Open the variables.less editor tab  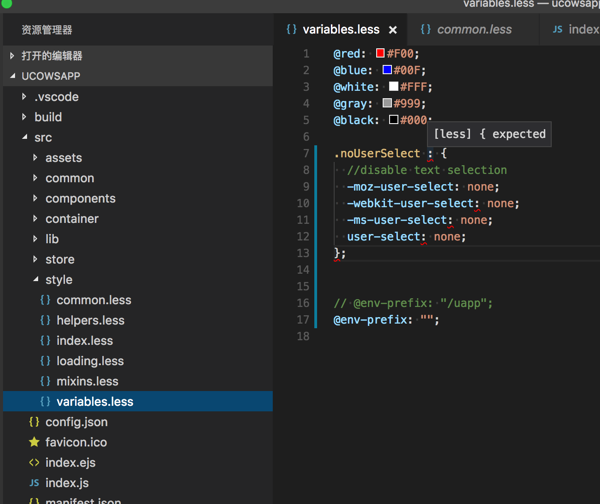pyautogui.click(x=340, y=30)
